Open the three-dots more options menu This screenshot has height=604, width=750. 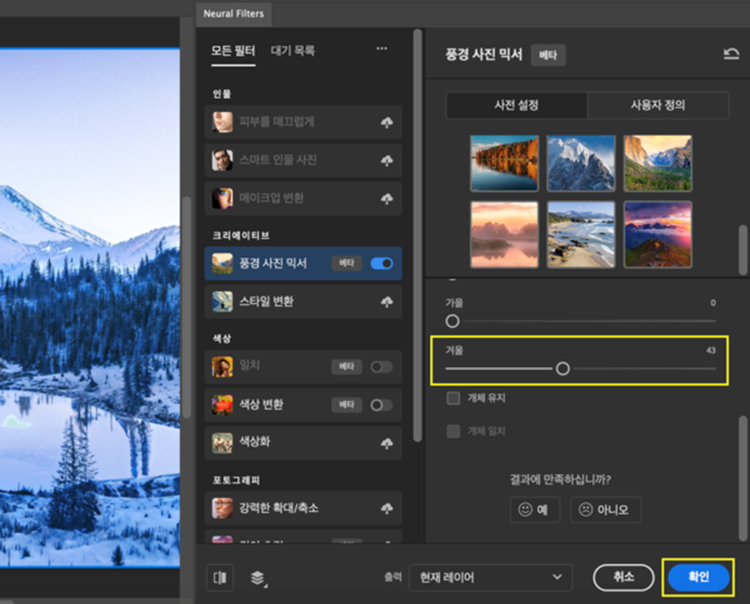[382, 48]
